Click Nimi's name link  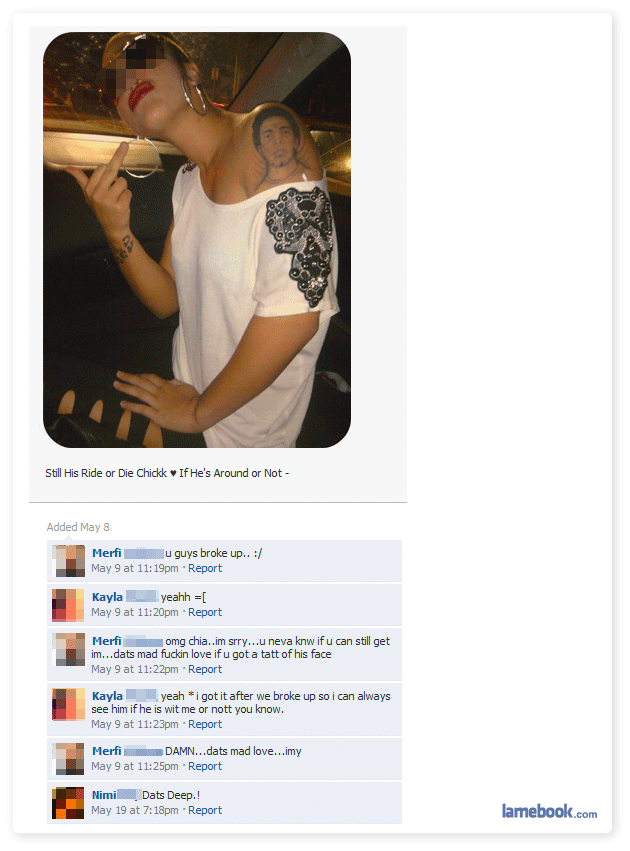tap(104, 795)
